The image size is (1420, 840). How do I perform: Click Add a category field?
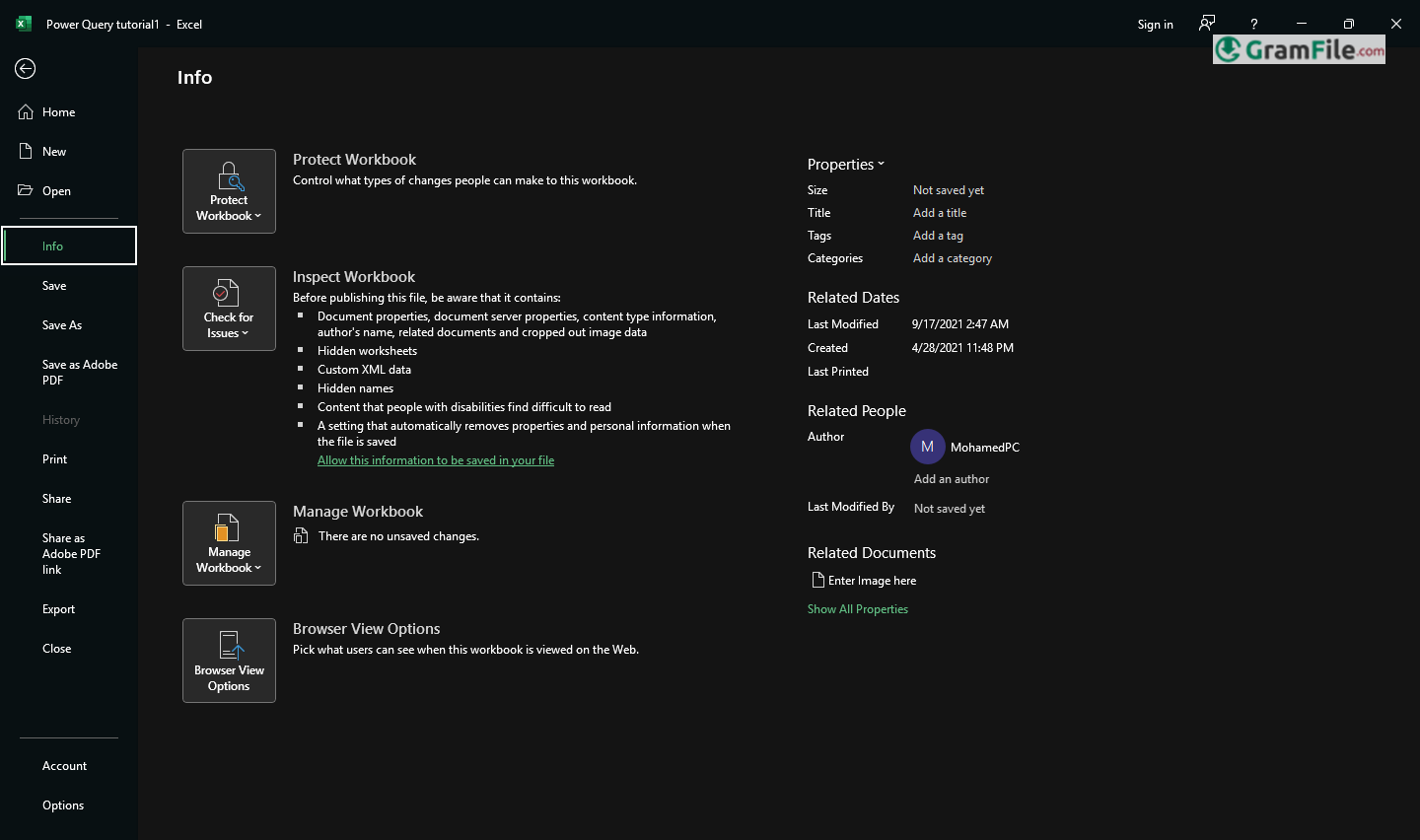(953, 258)
